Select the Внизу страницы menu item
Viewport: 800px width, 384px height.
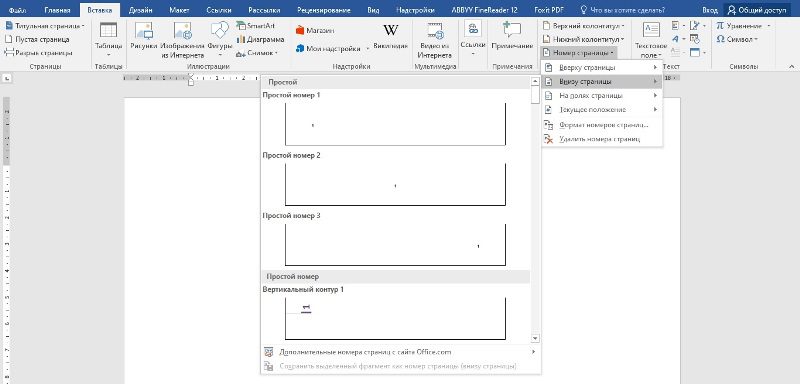(x=602, y=82)
